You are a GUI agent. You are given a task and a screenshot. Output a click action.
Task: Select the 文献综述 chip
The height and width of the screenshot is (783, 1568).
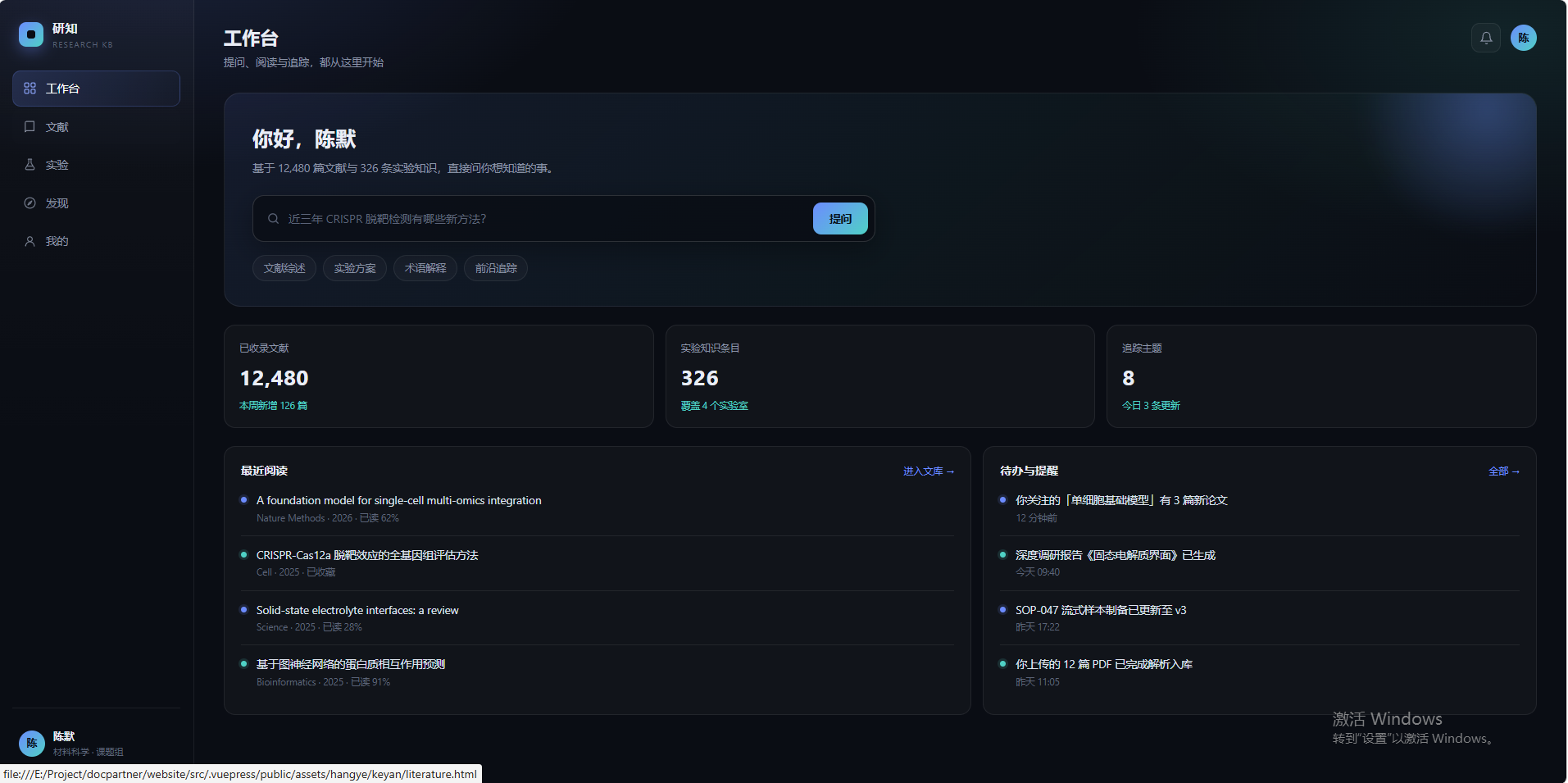(x=284, y=268)
